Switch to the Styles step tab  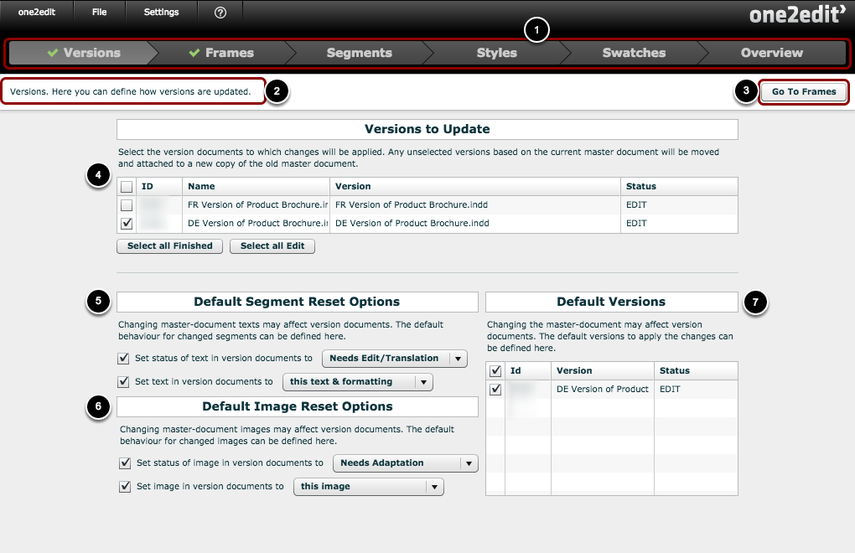pyautogui.click(x=497, y=53)
